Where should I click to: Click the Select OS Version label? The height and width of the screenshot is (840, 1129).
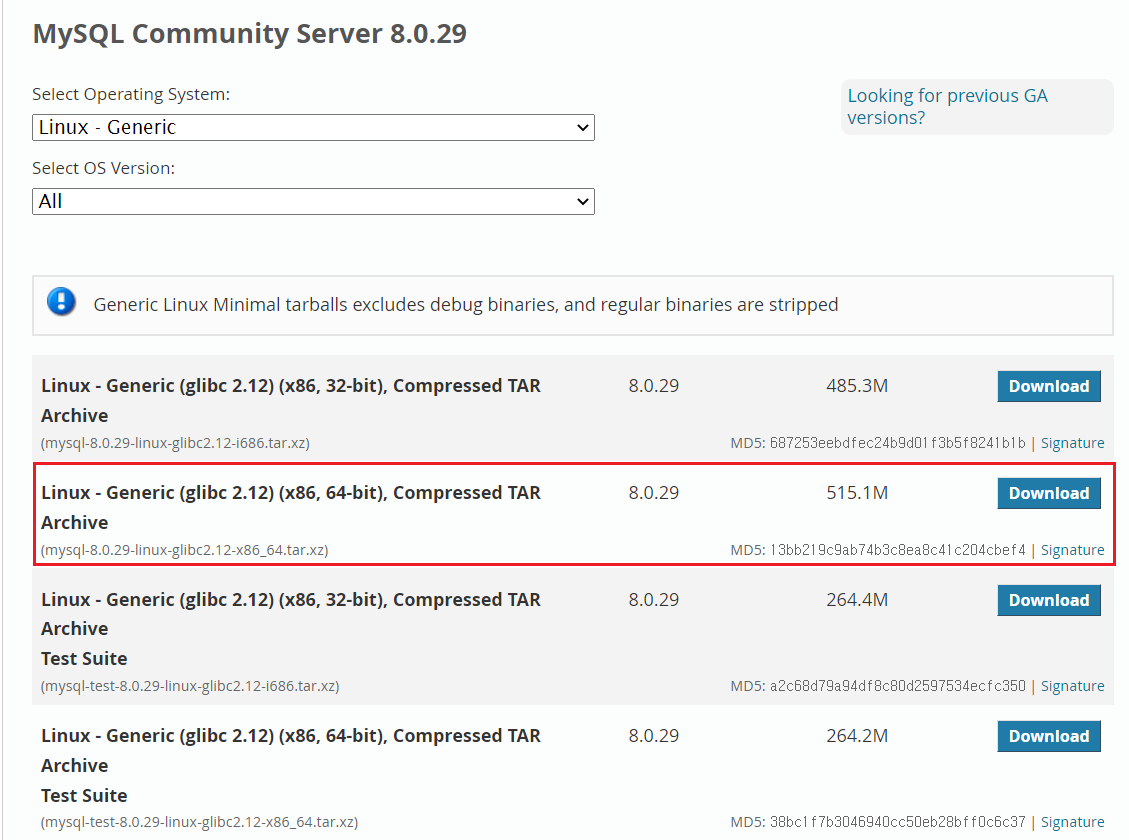104,168
